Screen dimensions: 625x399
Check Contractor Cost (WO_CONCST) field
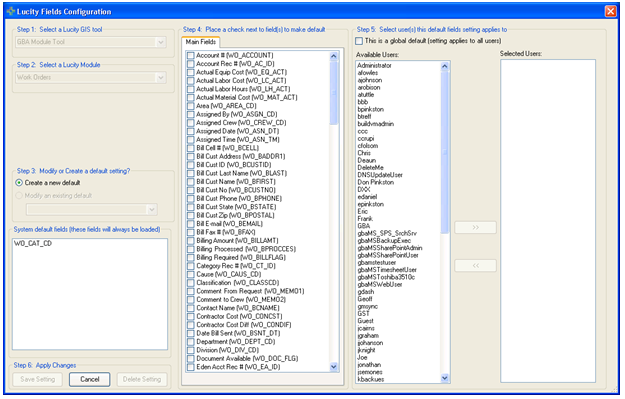click(x=191, y=316)
